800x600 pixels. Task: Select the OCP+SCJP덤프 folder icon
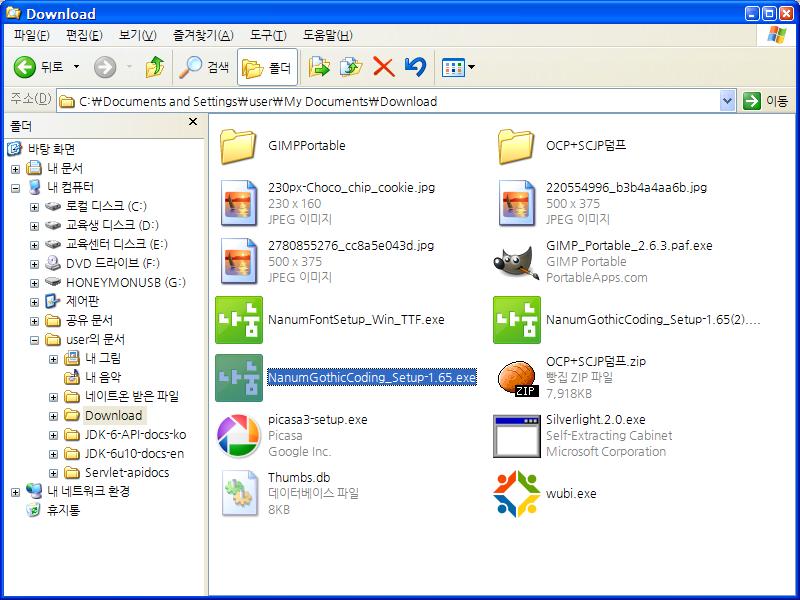pyautogui.click(x=516, y=146)
